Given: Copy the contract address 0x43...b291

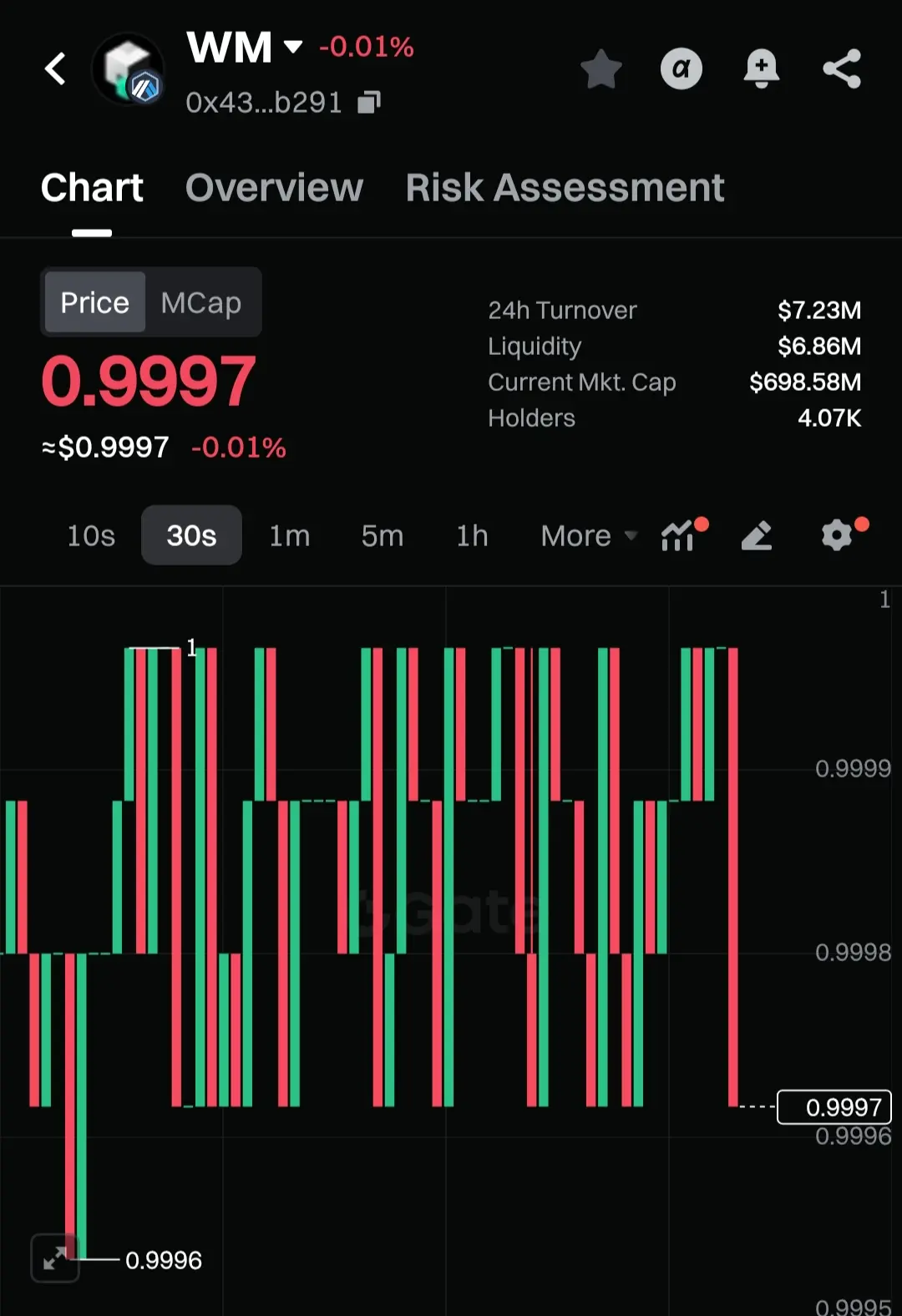Looking at the screenshot, I should (368, 103).
